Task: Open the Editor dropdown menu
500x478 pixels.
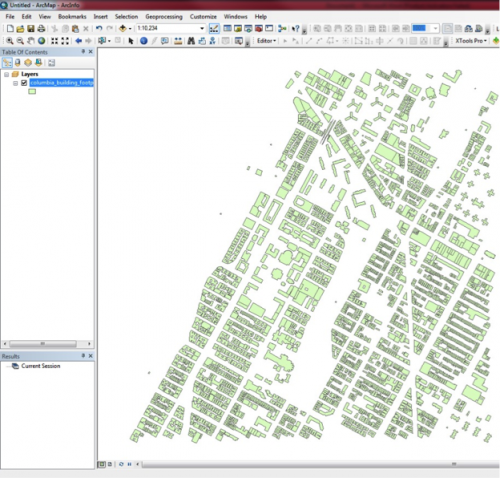Action: [x=266, y=41]
